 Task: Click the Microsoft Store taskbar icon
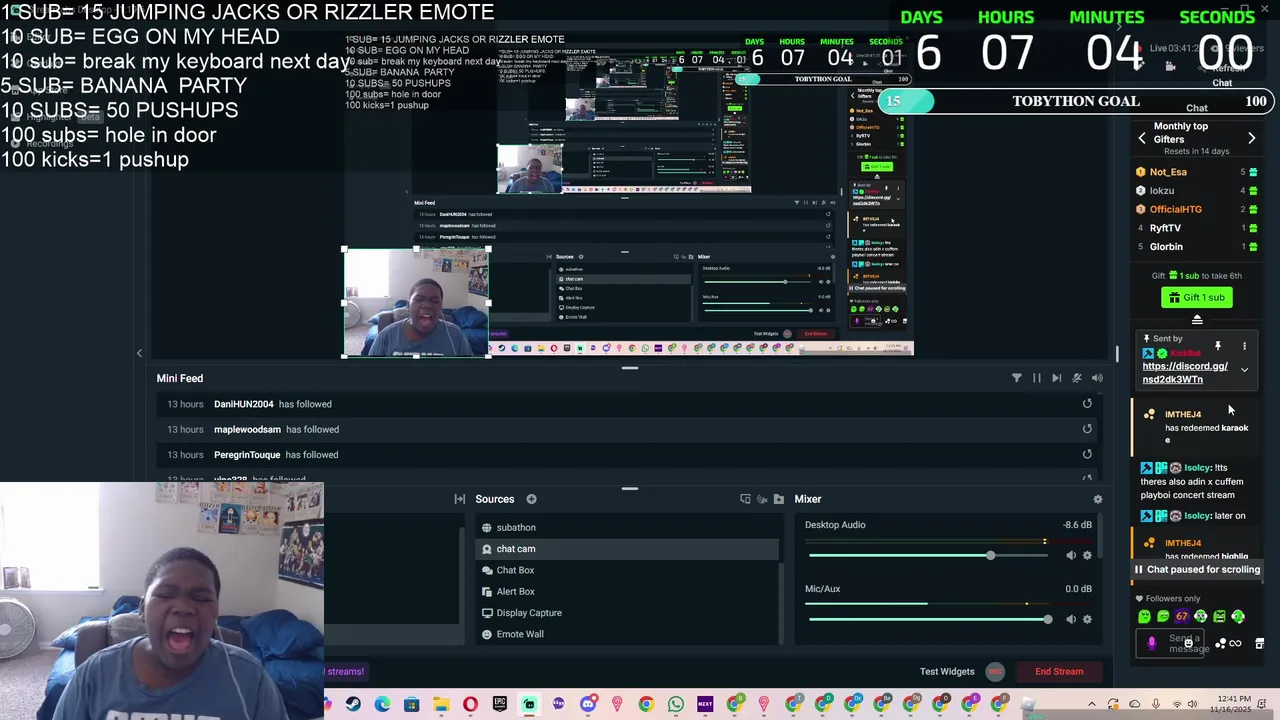pyautogui.click(x=411, y=705)
